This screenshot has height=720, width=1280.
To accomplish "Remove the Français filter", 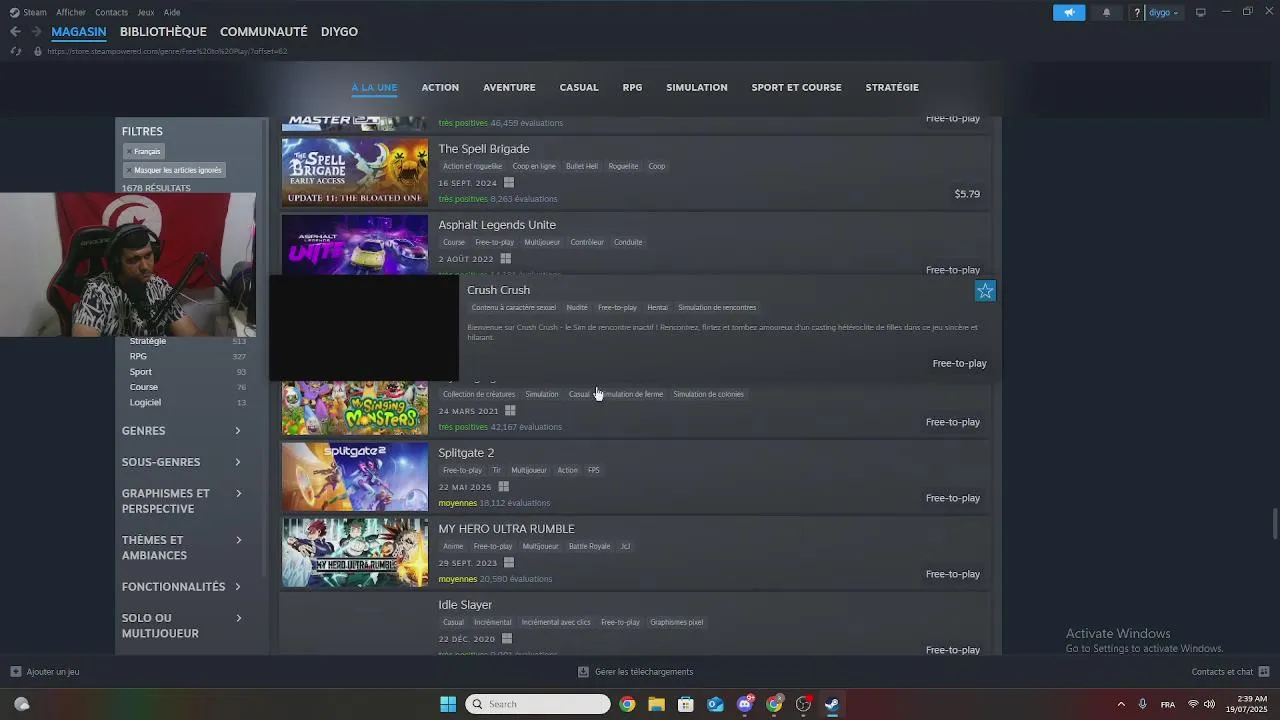I will click(143, 151).
